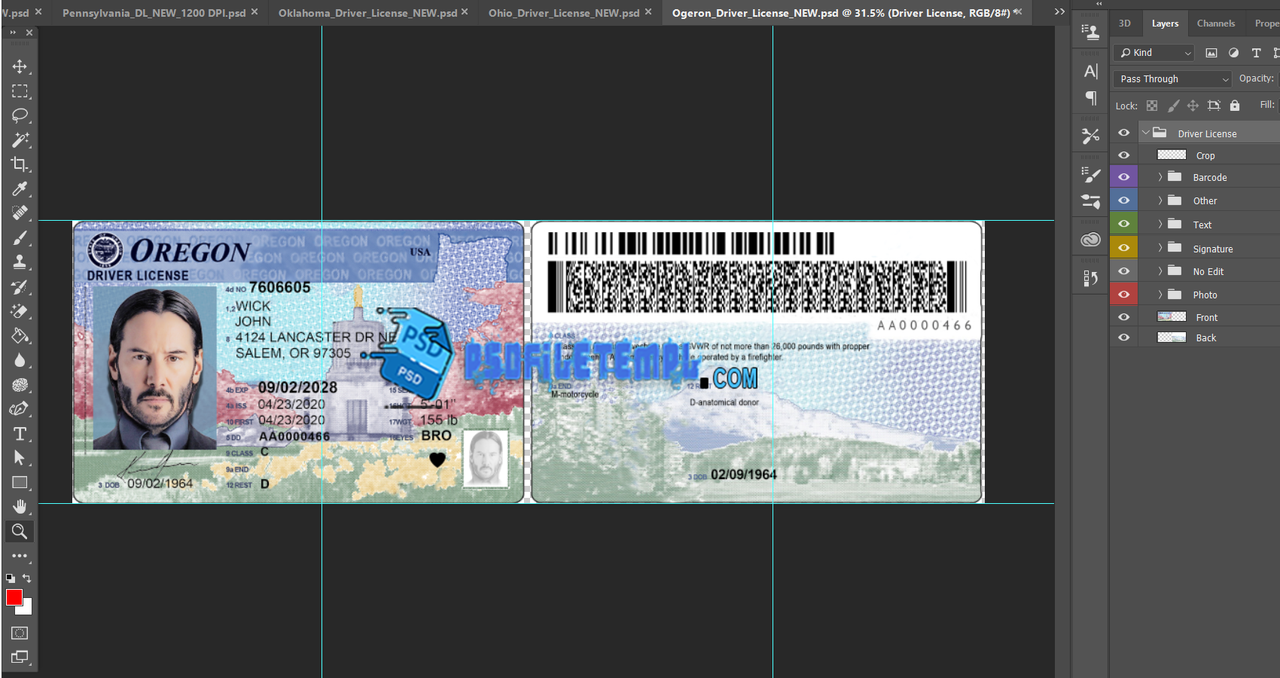Filter layers by pixel layers icon
Screen dimensions: 1280x678
coord(1211,53)
